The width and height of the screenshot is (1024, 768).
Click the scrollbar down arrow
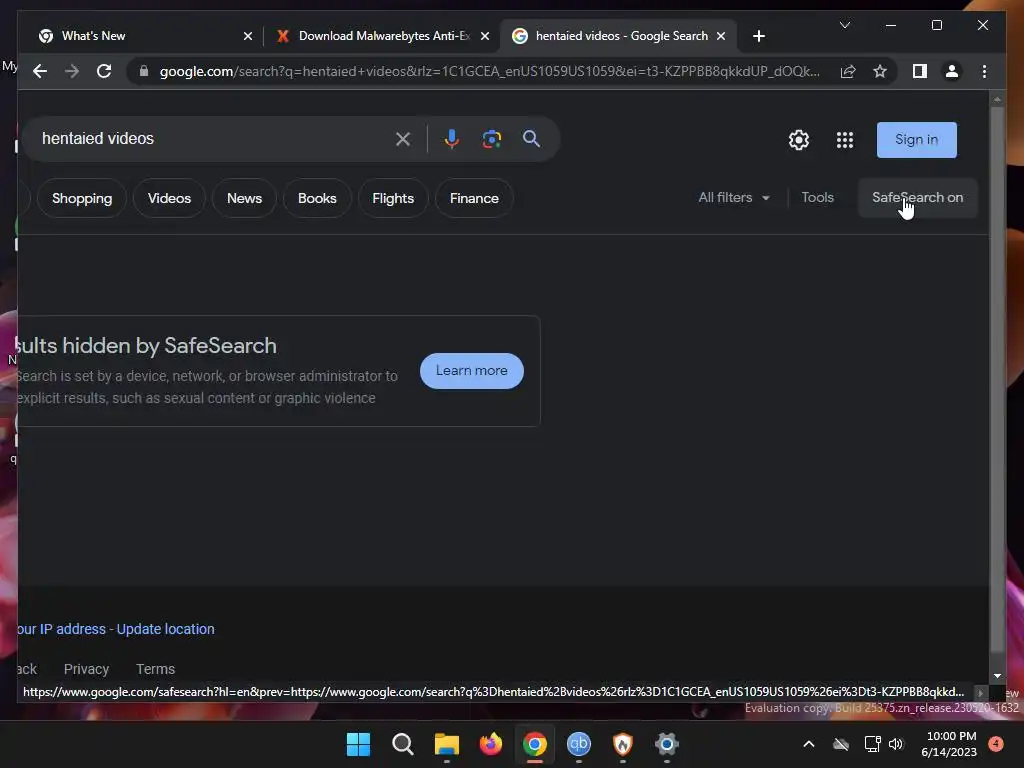[997, 677]
